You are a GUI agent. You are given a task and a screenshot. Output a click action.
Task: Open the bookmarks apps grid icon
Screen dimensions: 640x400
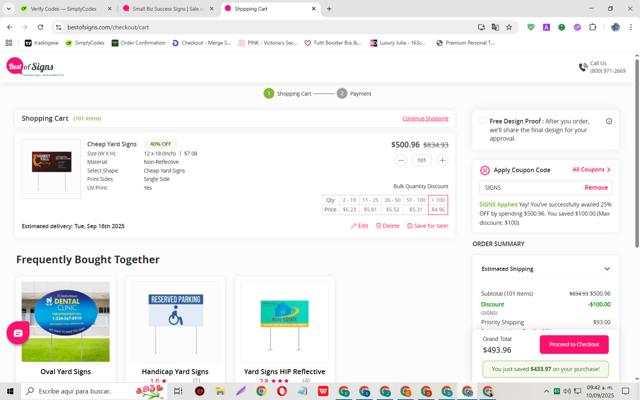pyautogui.click(x=9, y=42)
